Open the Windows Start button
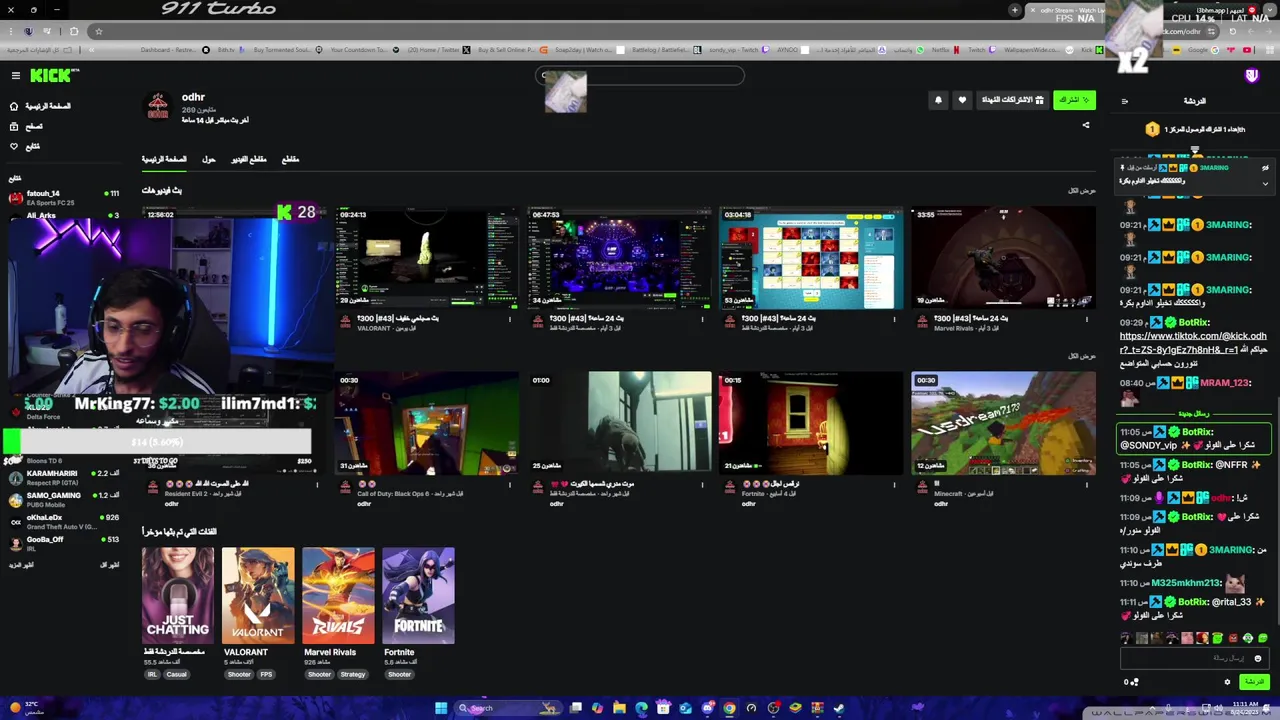This screenshot has height=720, width=1280. 441,708
